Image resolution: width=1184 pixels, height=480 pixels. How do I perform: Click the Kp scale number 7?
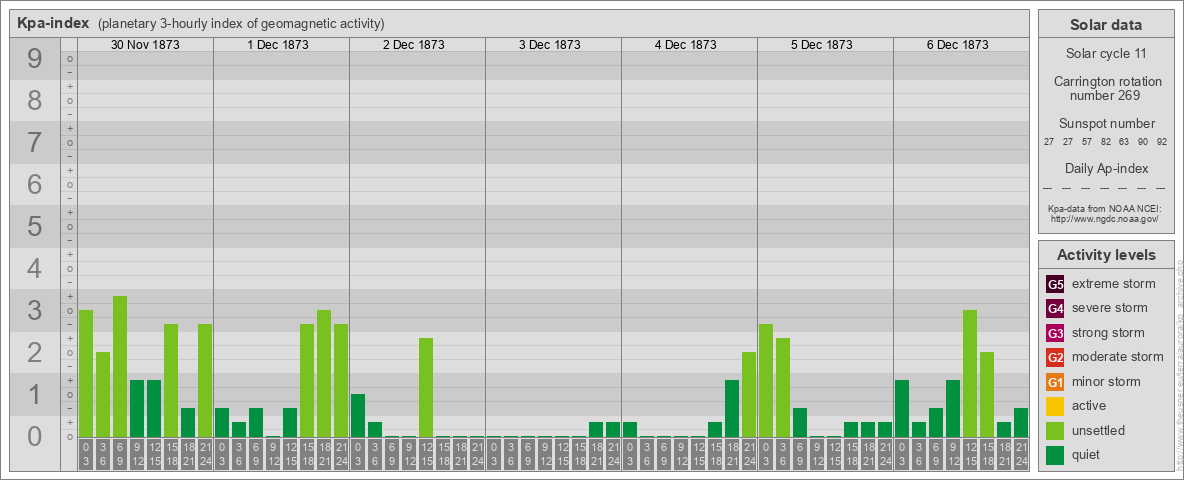click(34, 143)
